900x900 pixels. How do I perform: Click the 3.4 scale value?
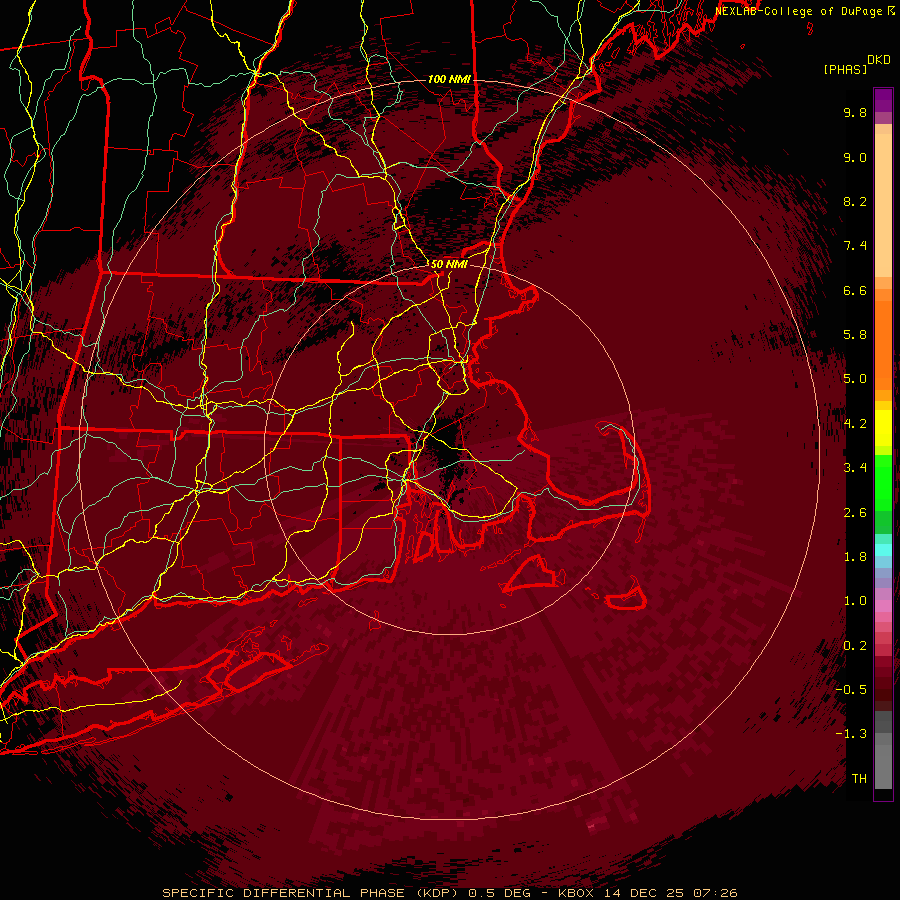point(855,468)
